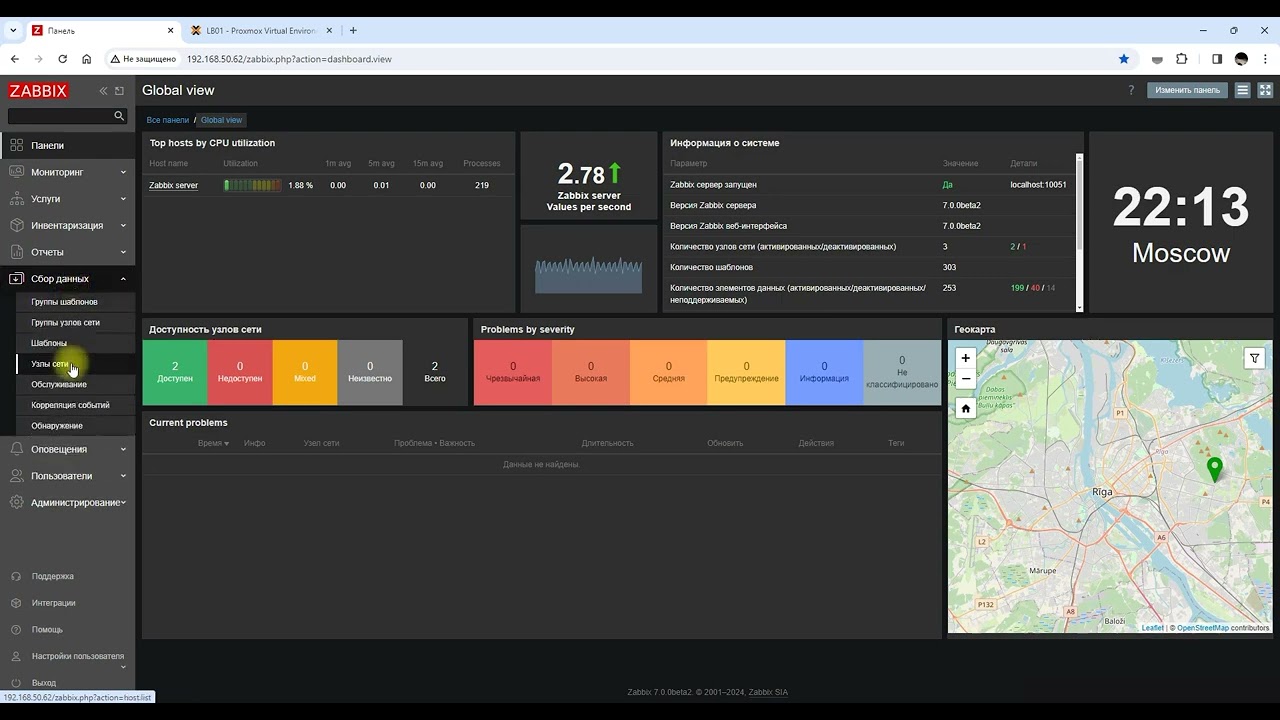Click Чрезвычайная severity tile
Screen dimensions: 1280x720
[513, 372]
